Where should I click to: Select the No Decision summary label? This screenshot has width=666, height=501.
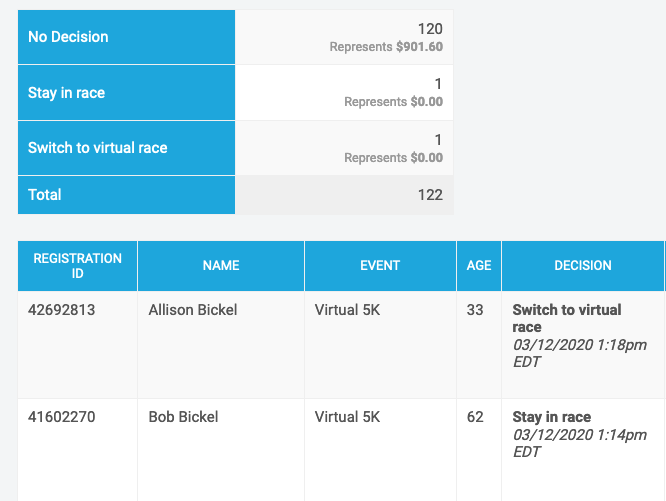(x=68, y=37)
